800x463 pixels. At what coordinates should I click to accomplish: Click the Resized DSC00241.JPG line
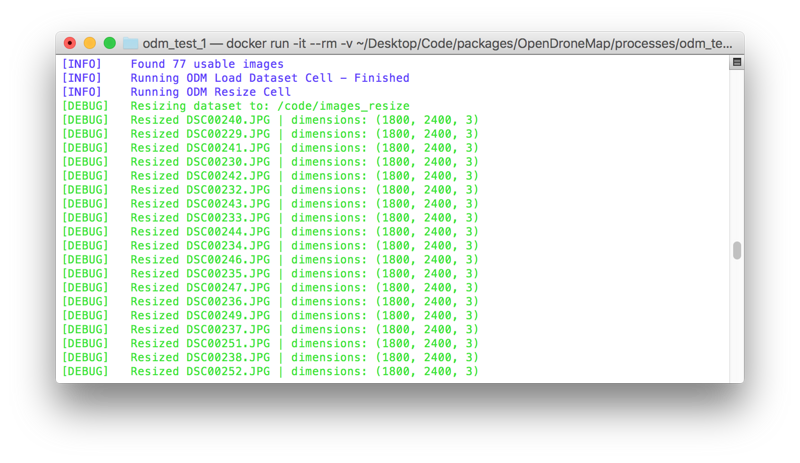coord(270,148)
